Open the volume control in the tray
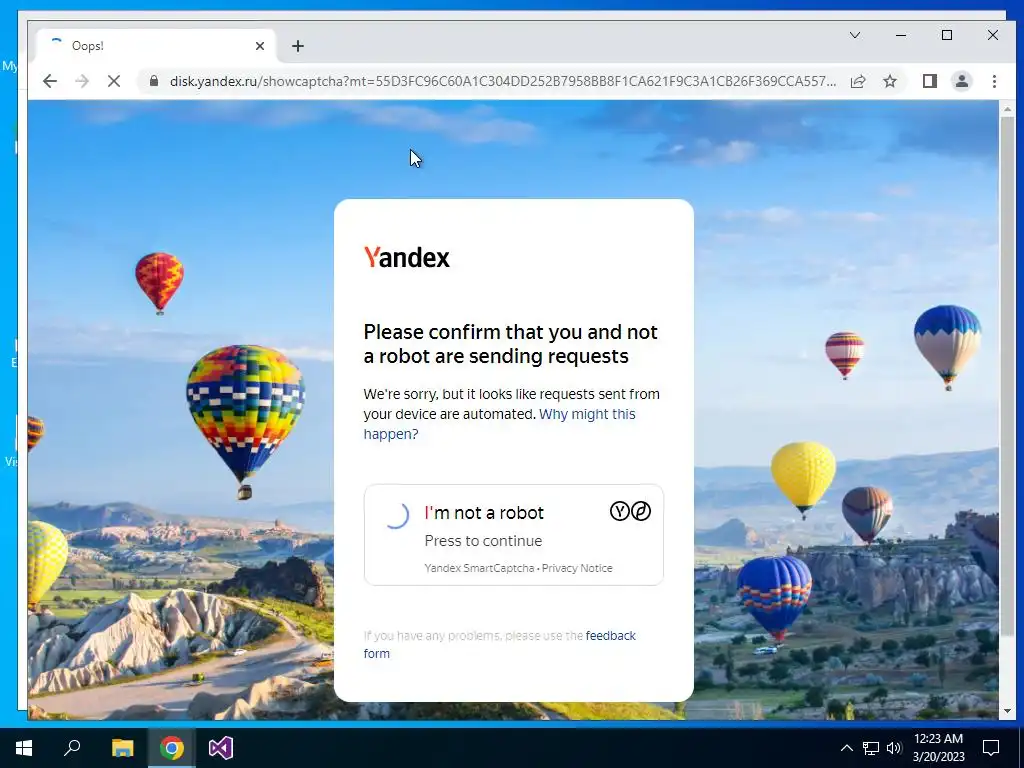Viewport: 1024px width, 768px height. 894,748
